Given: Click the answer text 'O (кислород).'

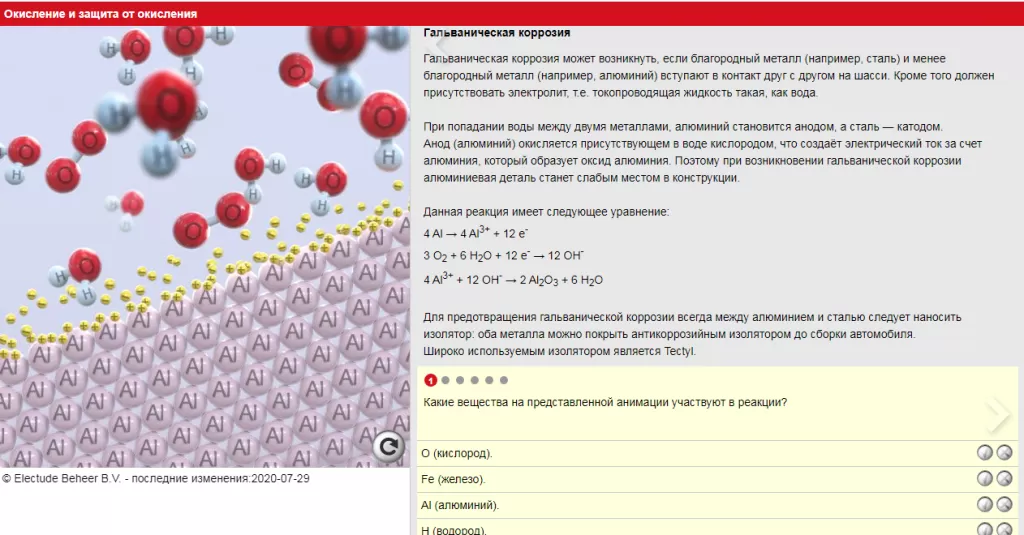Looking at the screenshot, I should [x=456, y=453].
